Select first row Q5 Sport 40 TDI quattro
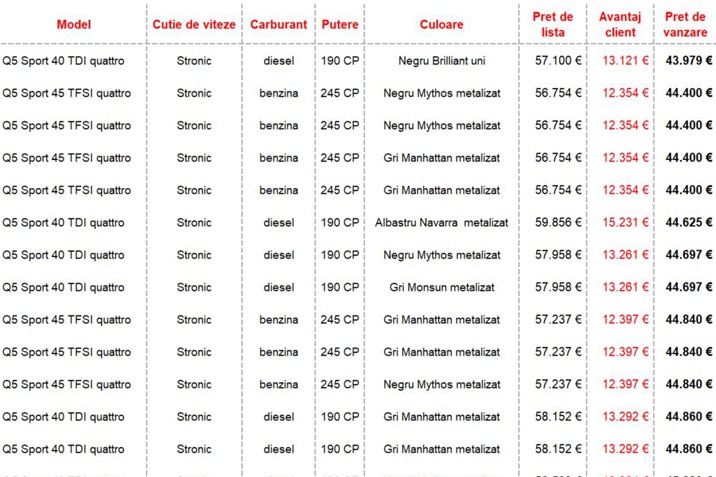Viewport: 716px width, 477px height. [x=63, y=61]
